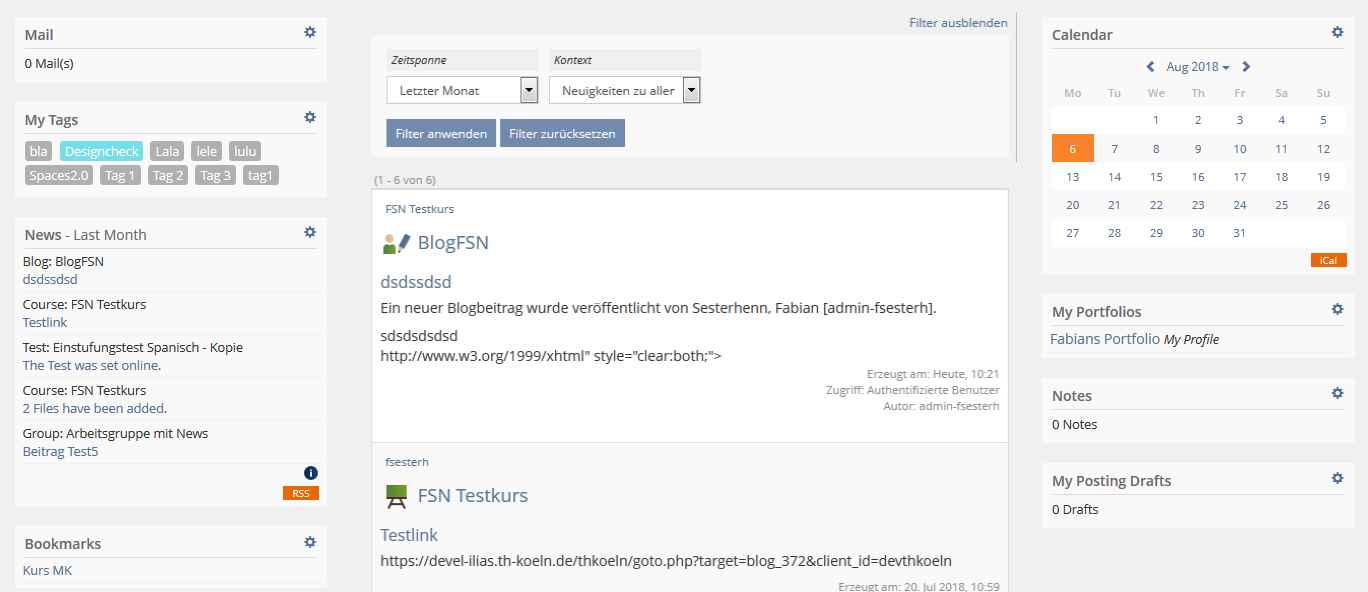
Task: Open the Aug 2018 month selector
Action: pyautogui.click(x=1197, y=67)
